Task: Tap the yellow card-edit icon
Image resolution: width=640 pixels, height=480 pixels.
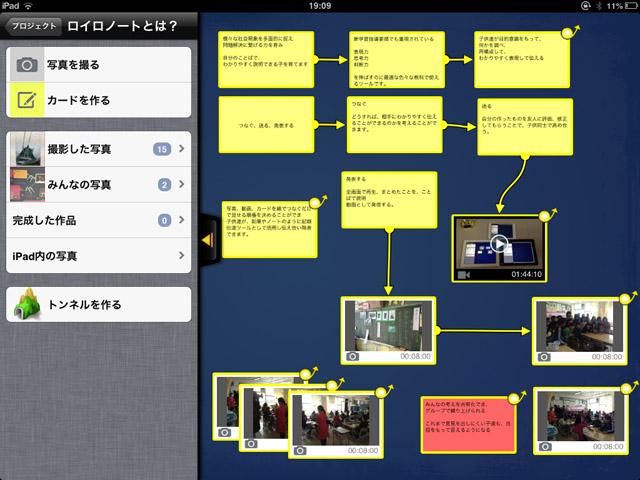Action: [27, 100]
